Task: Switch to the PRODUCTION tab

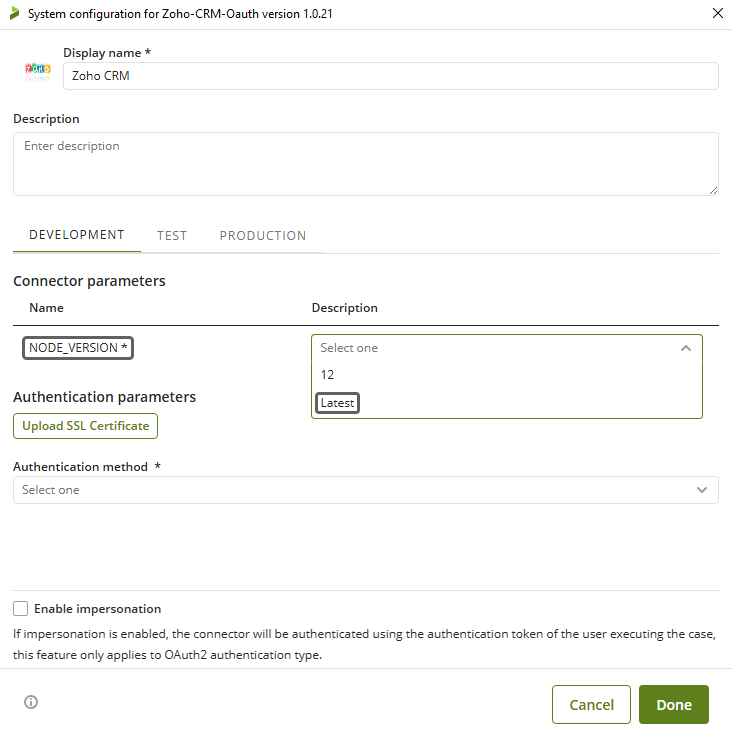Action: click(x=263, y=236)
